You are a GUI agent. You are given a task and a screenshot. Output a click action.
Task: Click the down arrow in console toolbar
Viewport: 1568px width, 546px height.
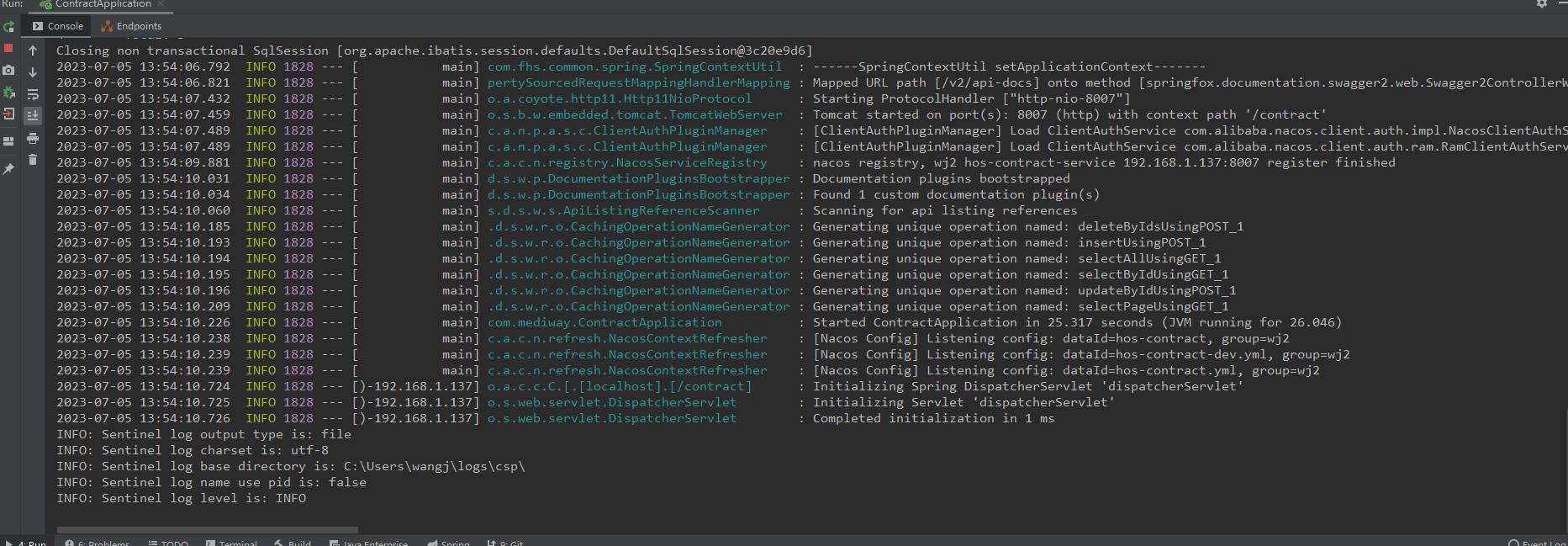click(33, 72)
